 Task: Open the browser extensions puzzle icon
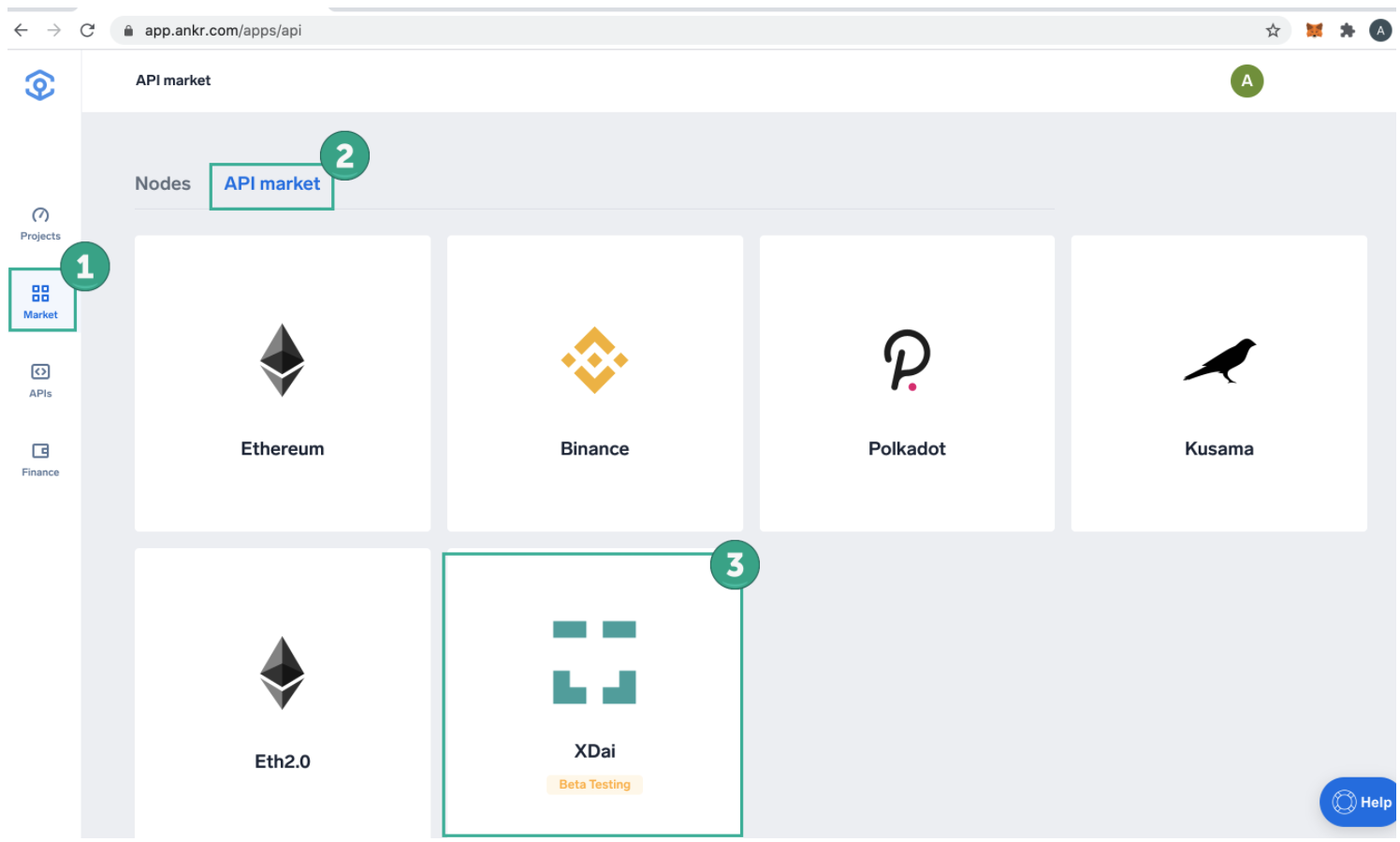click(x=1348, y=30)
